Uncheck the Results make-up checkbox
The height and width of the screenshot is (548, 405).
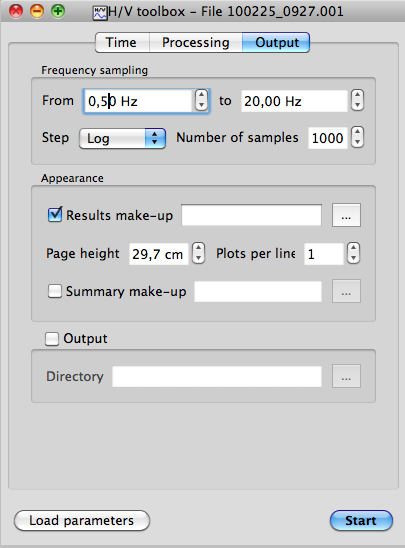coord(55,214)
